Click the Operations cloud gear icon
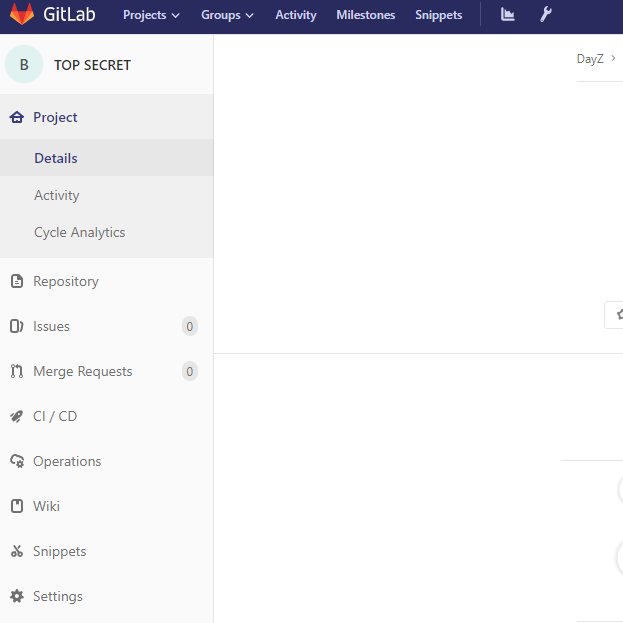Image resolution: width=623 pixels, height=623 pixels. click(x=17, y=461)
